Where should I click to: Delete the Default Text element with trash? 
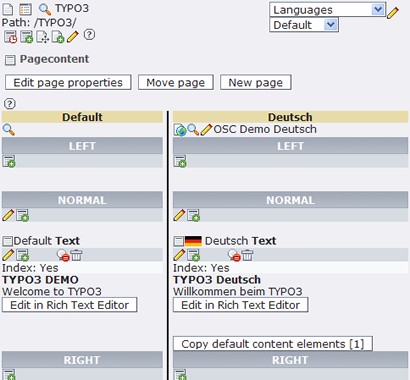tap(76, 255)
